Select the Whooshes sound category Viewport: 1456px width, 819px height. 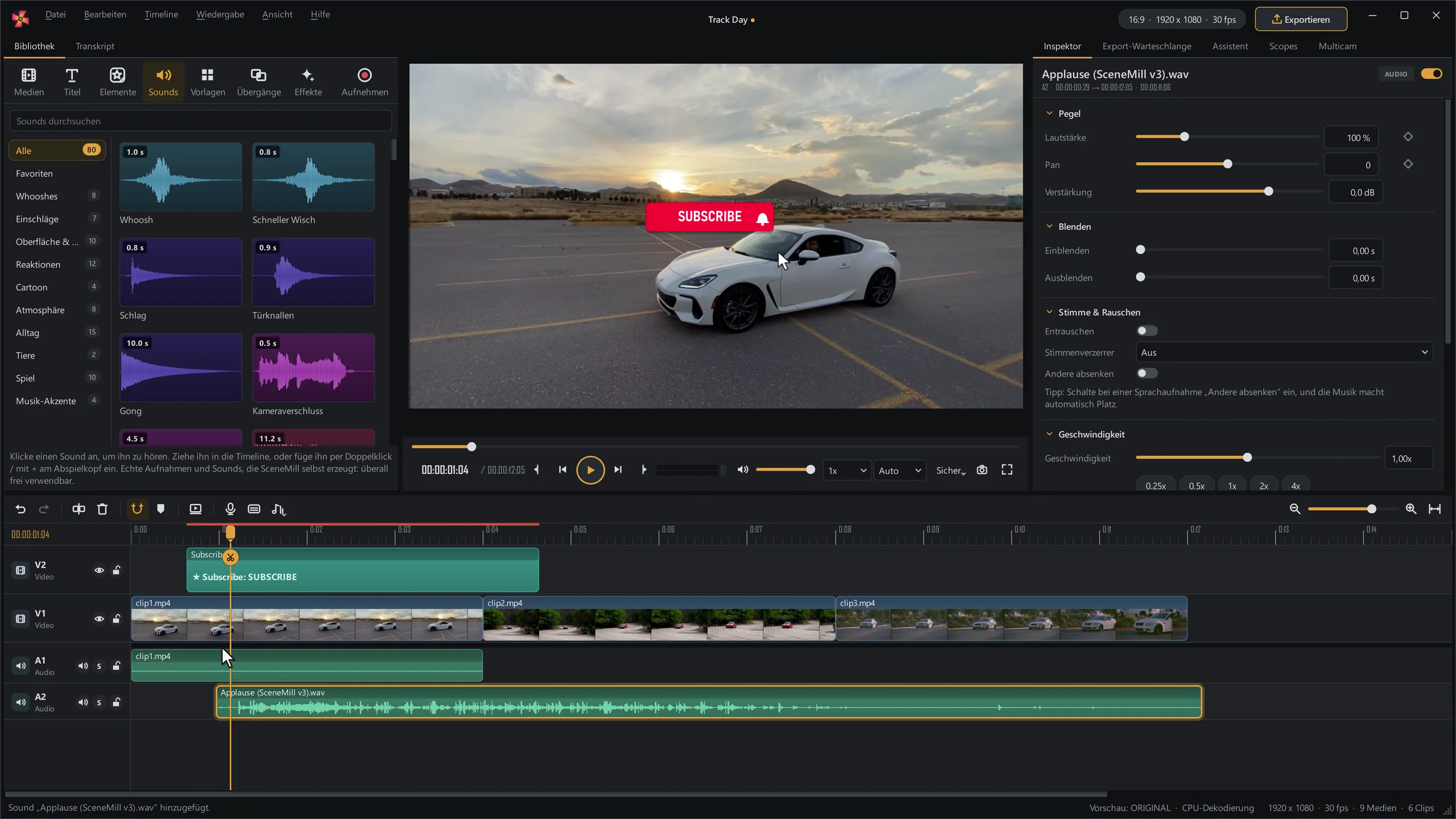pos(57,196)
